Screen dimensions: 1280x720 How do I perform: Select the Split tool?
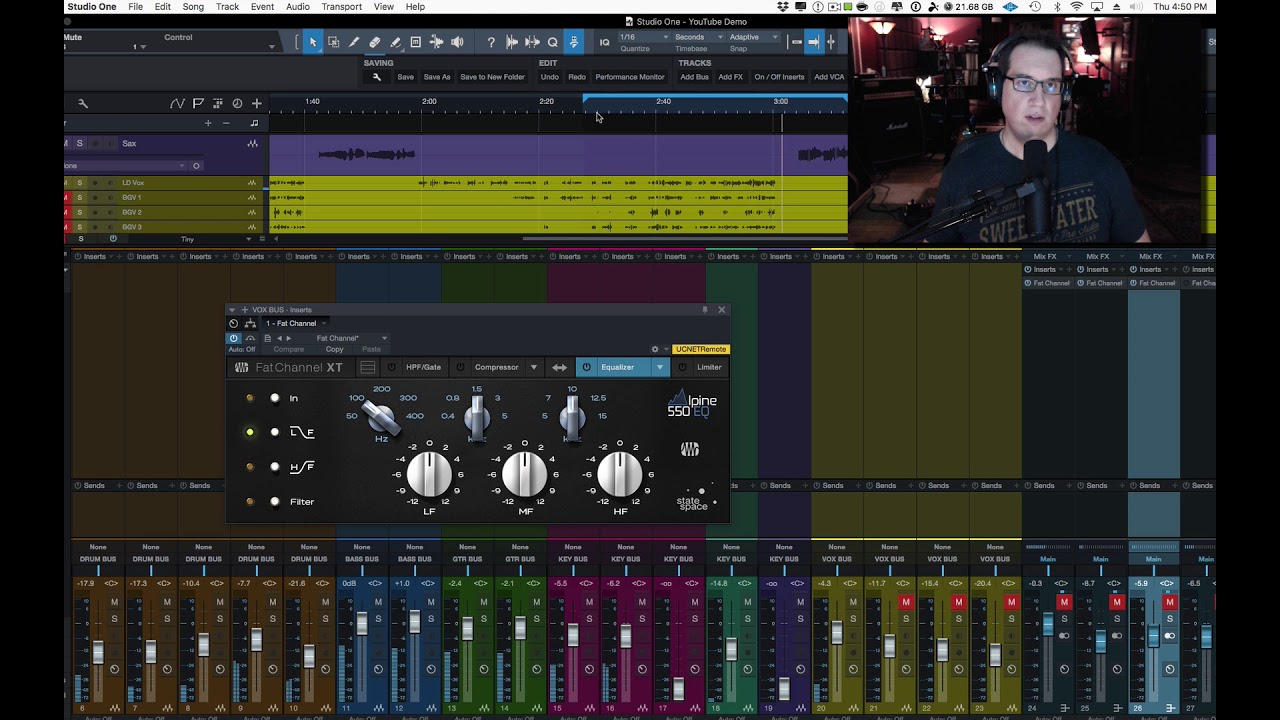[x=354, y=42]
